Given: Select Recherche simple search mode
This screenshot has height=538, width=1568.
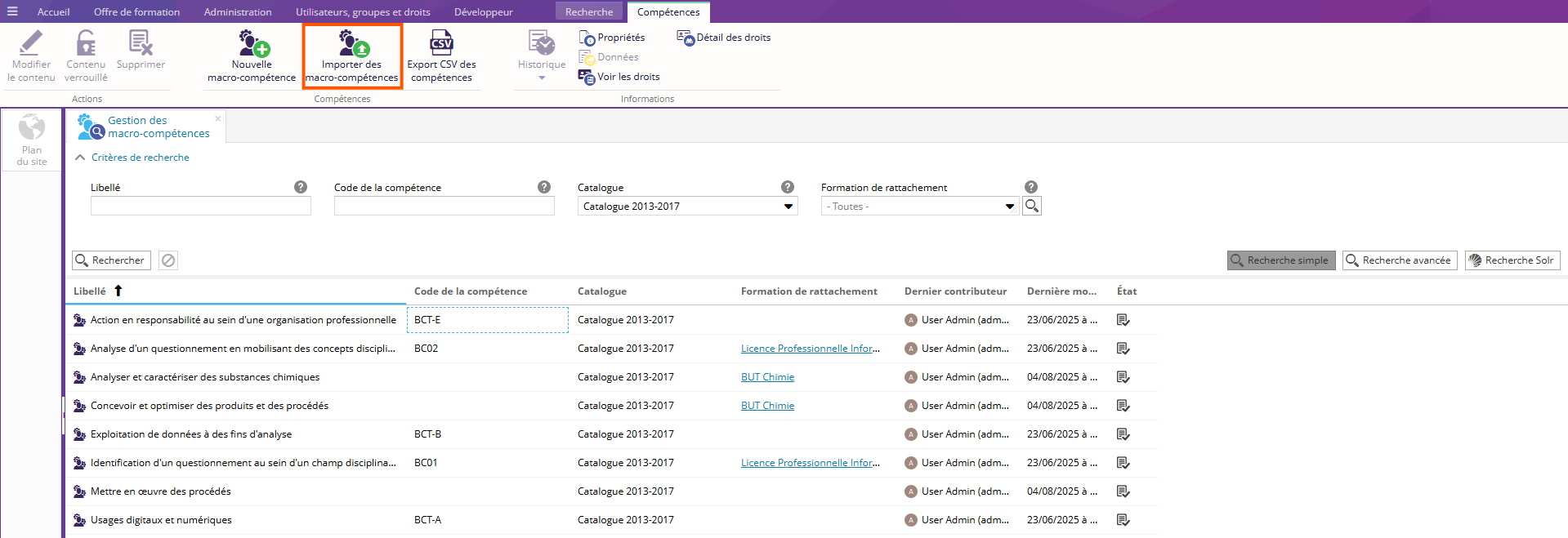Looking at the screenshot, I should pos(1280,260).
